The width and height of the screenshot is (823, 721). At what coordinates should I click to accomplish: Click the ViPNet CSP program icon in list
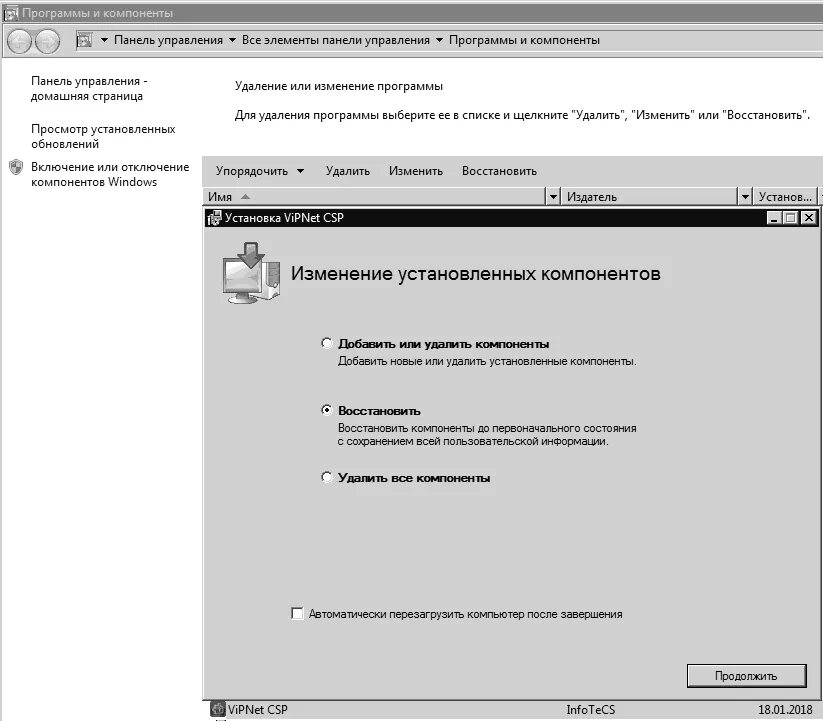[217, 709]
